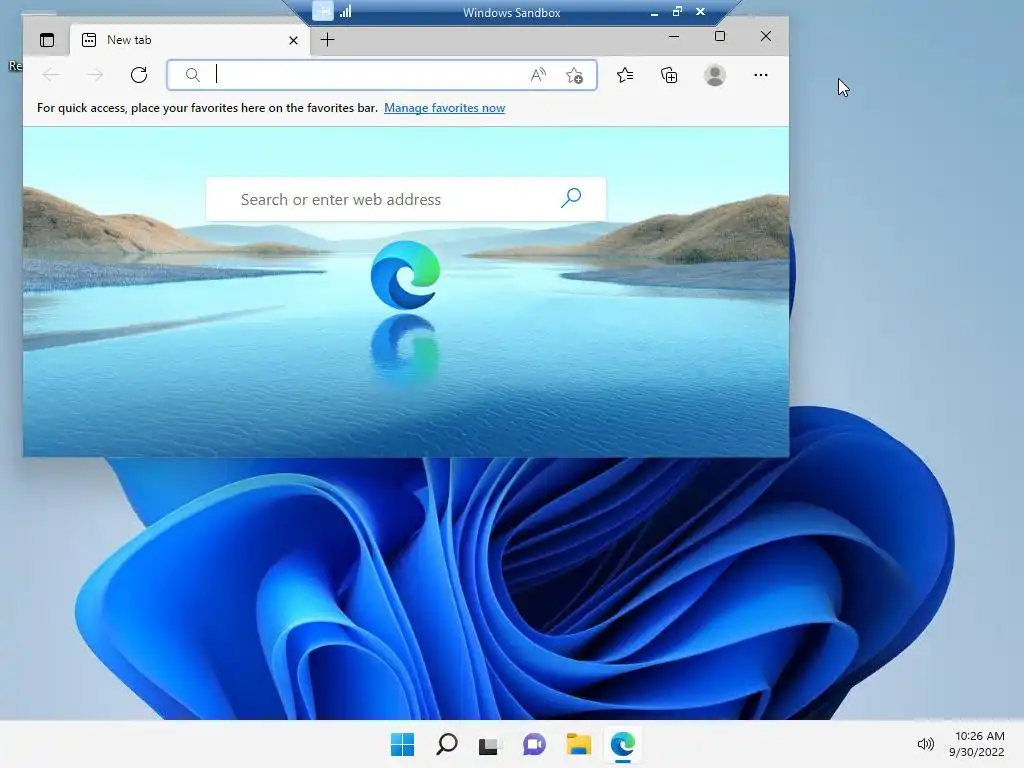Click the Sandbox connection signal bars icon
This screenshot has width=1024, height=768.
tap(345, 12)
